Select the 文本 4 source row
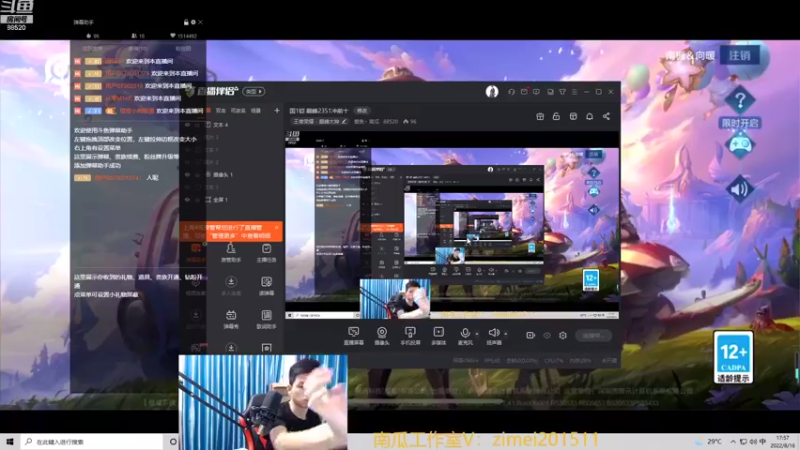 pyautogui.click(x=231, y=124)
